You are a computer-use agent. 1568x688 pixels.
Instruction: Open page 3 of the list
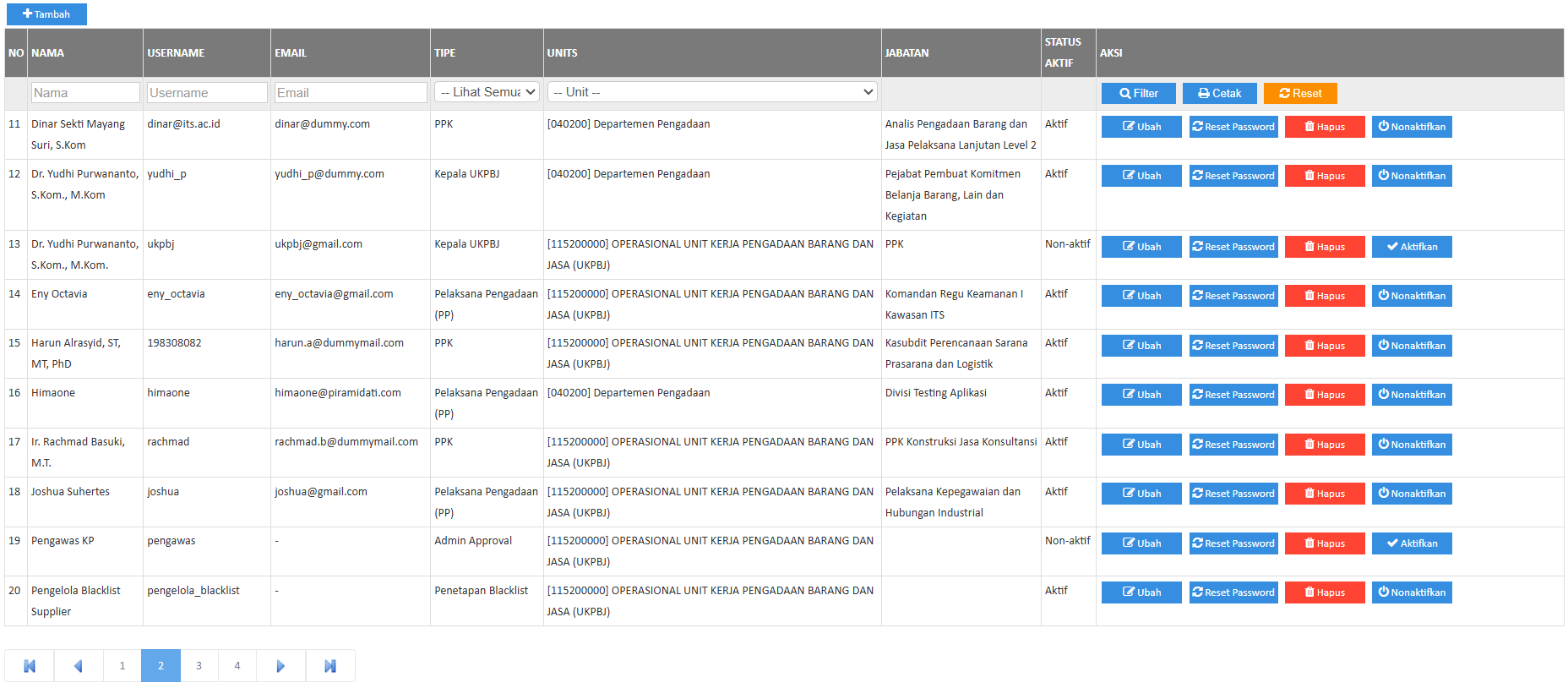(199, 666)
